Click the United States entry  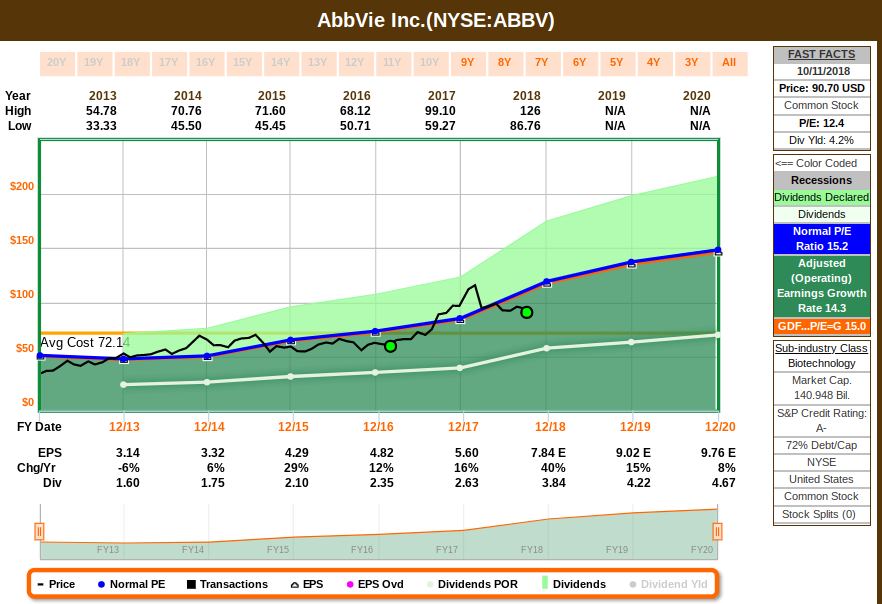(821, 479)
